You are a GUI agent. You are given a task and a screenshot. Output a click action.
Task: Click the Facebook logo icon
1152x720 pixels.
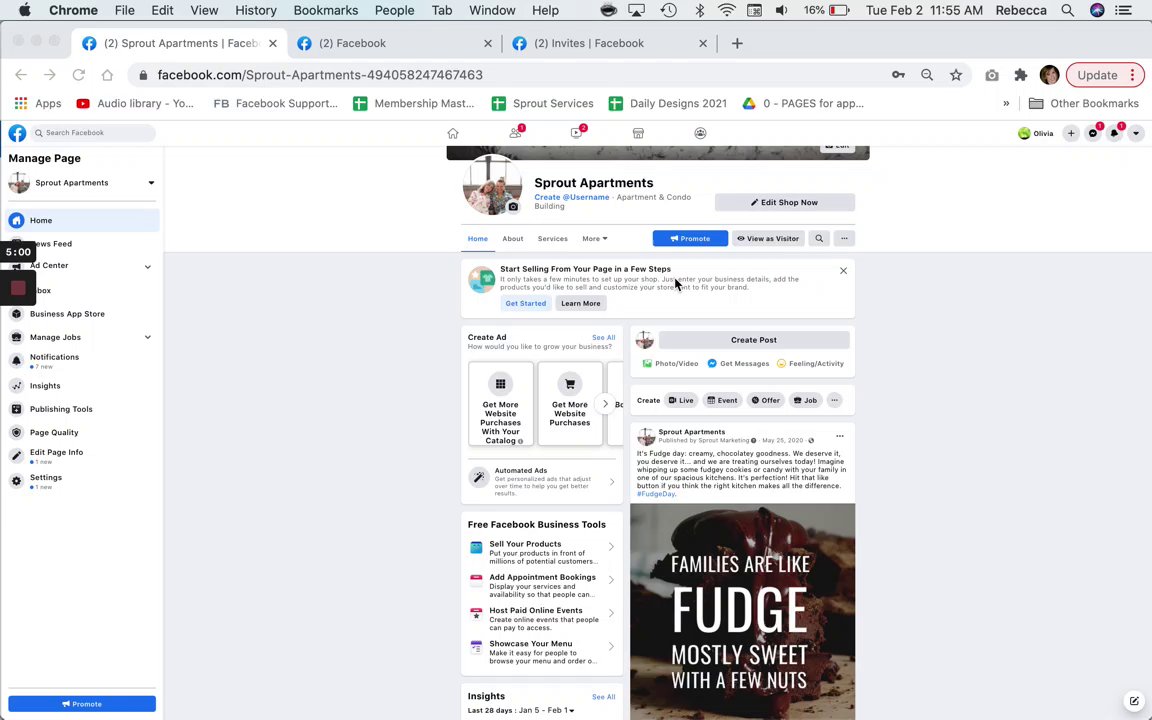[x=17, y=133]
